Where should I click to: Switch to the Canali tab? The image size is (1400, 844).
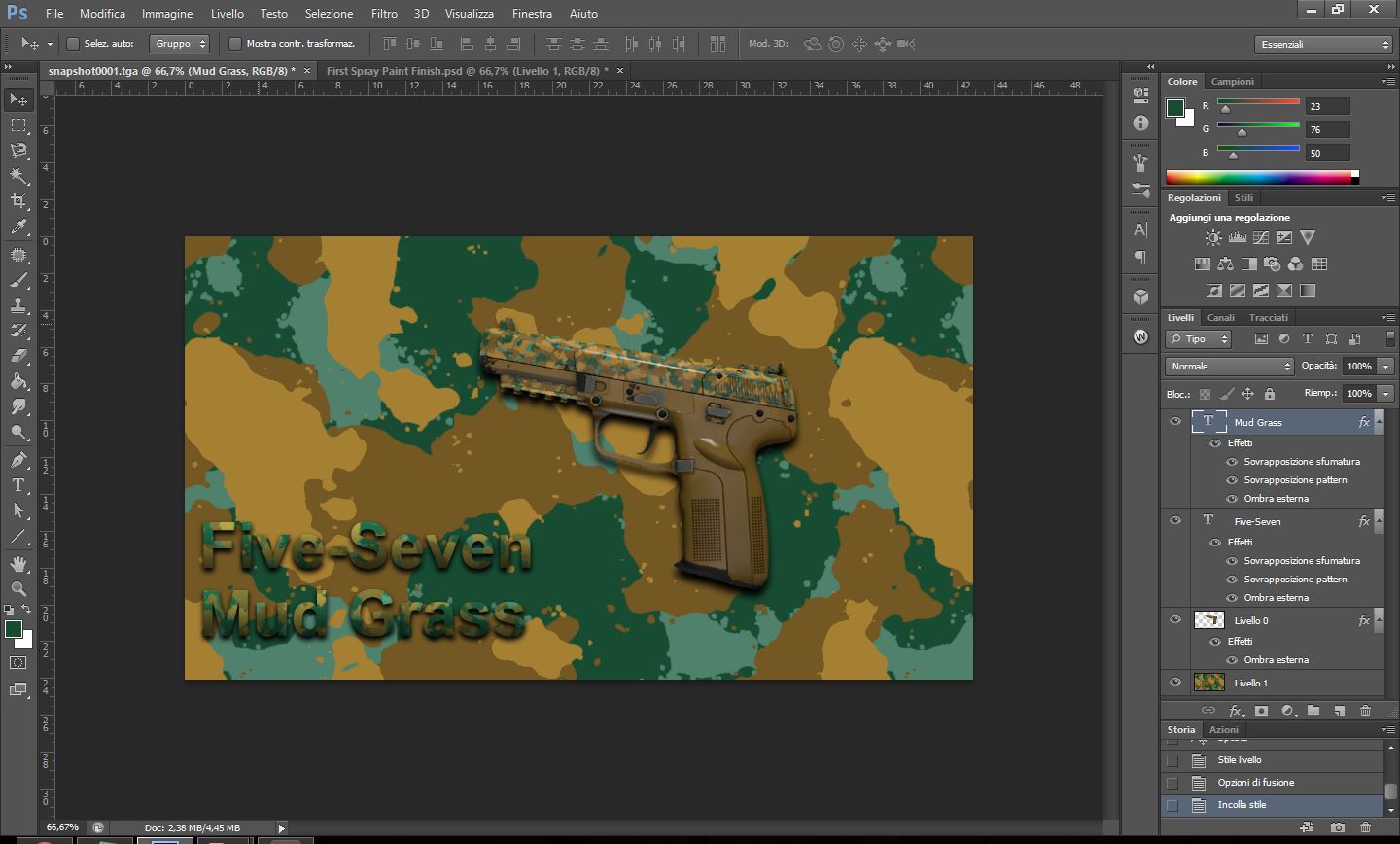click(1220, 318)
